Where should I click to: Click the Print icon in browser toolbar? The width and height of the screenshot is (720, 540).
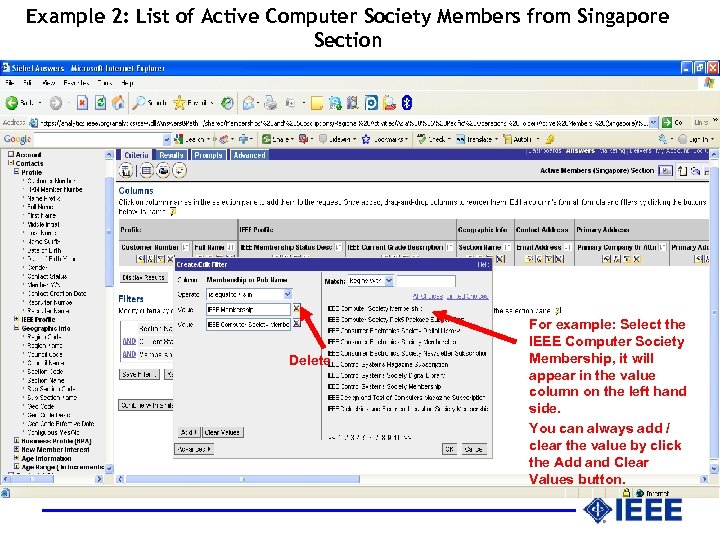point(270,103)
